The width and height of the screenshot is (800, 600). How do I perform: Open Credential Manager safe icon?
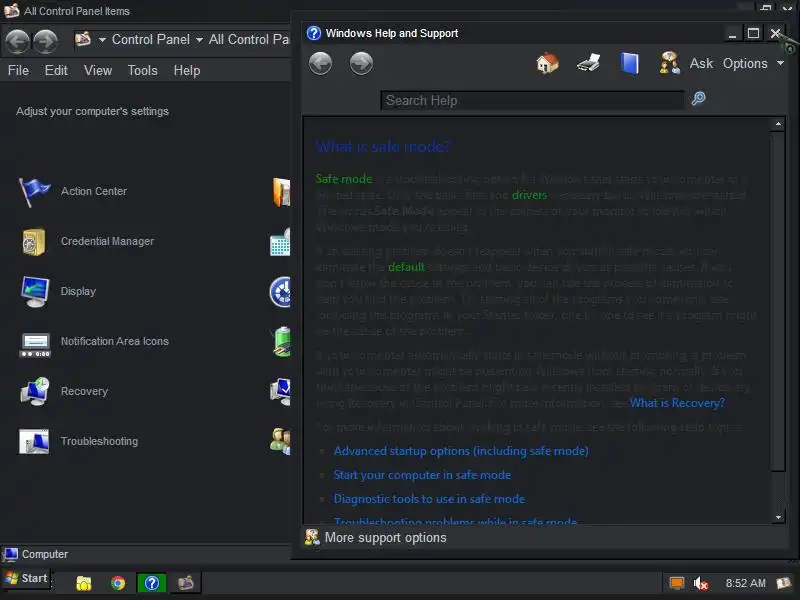click(34, 241)
